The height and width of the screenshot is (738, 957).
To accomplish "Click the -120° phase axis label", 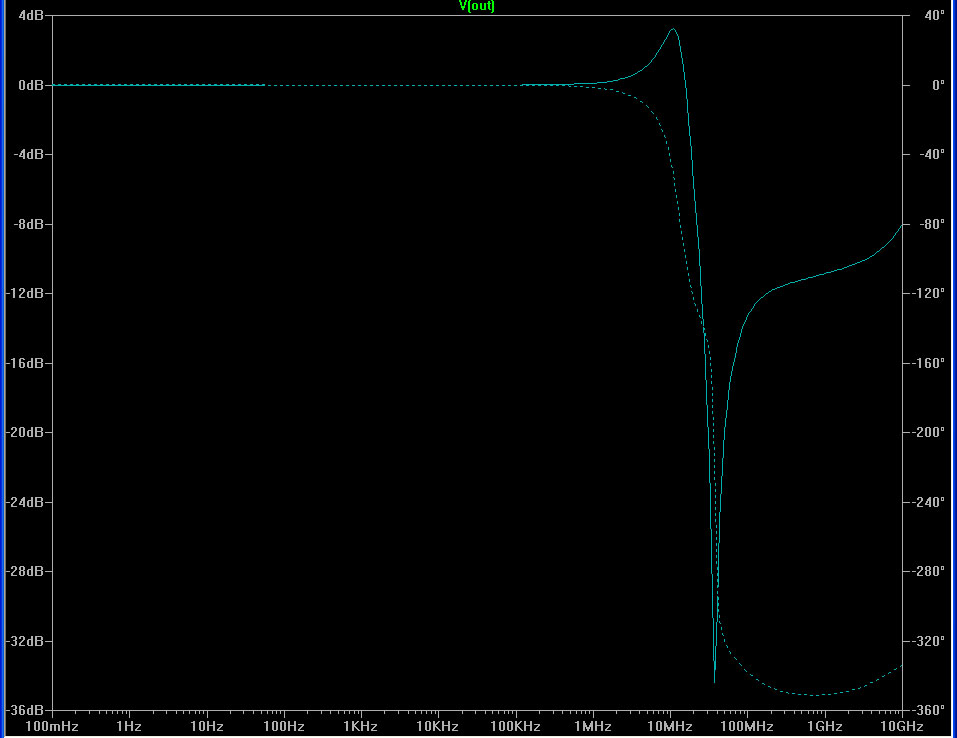I will pyautogui.click(x=928, y=294).
